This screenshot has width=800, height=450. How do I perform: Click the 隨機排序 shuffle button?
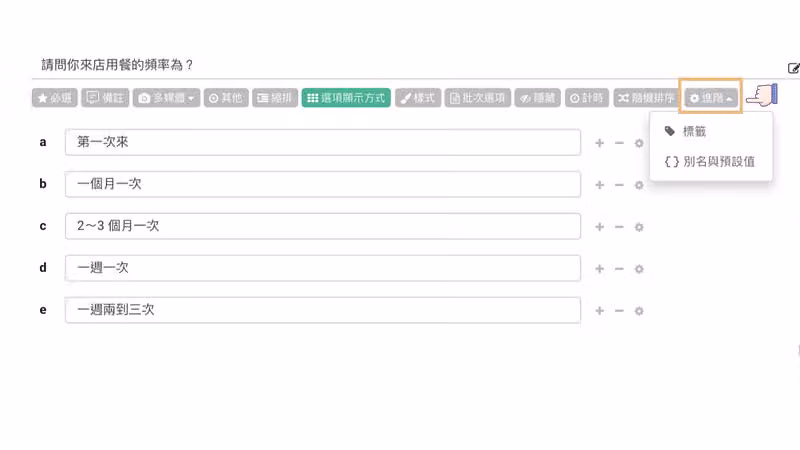(x=646, y=98)
